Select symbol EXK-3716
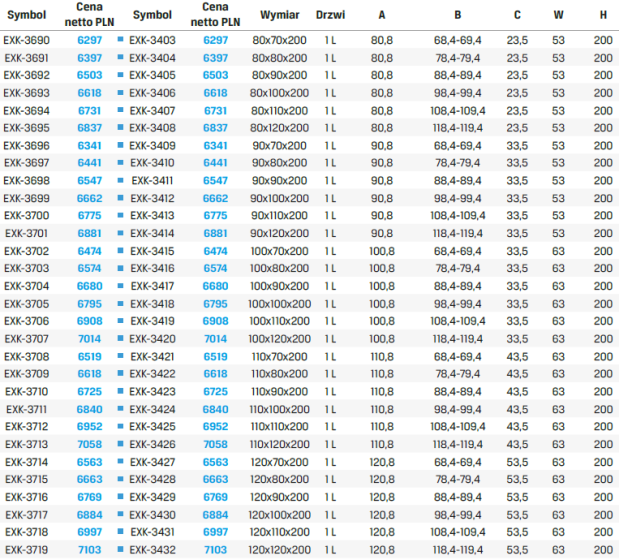Viewport: 619px width, 560px height. click(x=26, y=497)
